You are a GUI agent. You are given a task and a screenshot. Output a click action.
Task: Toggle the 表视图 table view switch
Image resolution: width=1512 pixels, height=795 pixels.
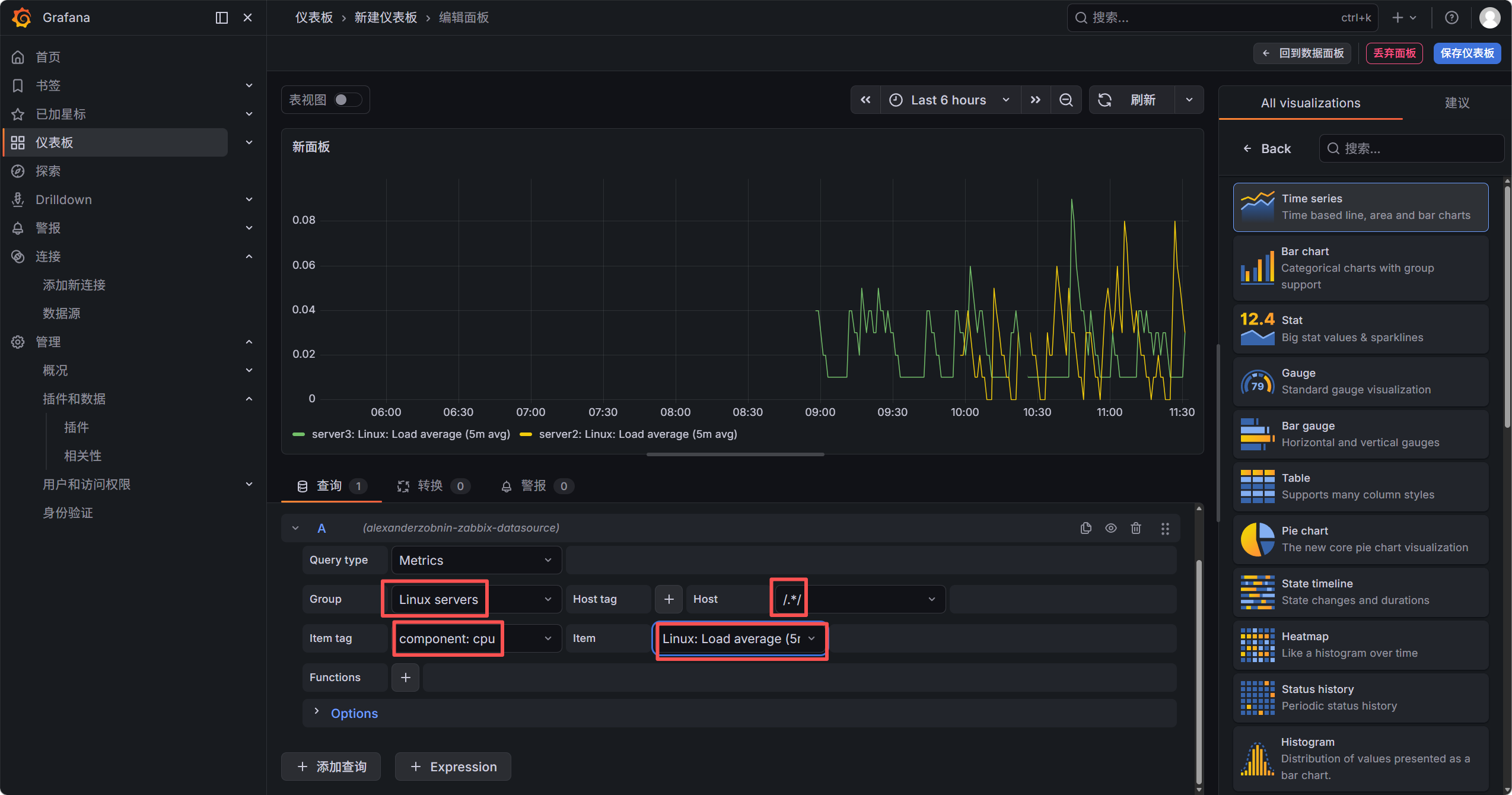click(348, 100)
